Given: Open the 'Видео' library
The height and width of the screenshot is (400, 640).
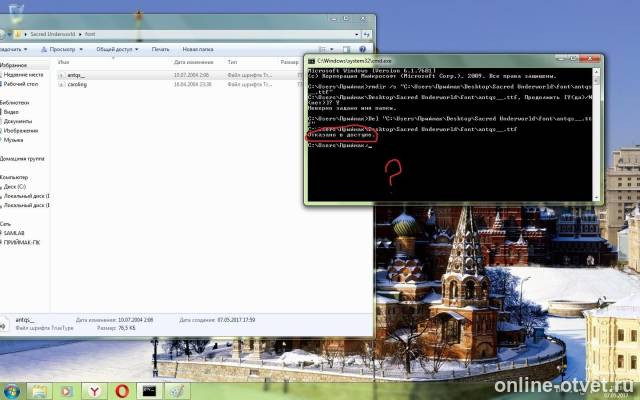Looking at the screenshot, I should tap(11, 112).
